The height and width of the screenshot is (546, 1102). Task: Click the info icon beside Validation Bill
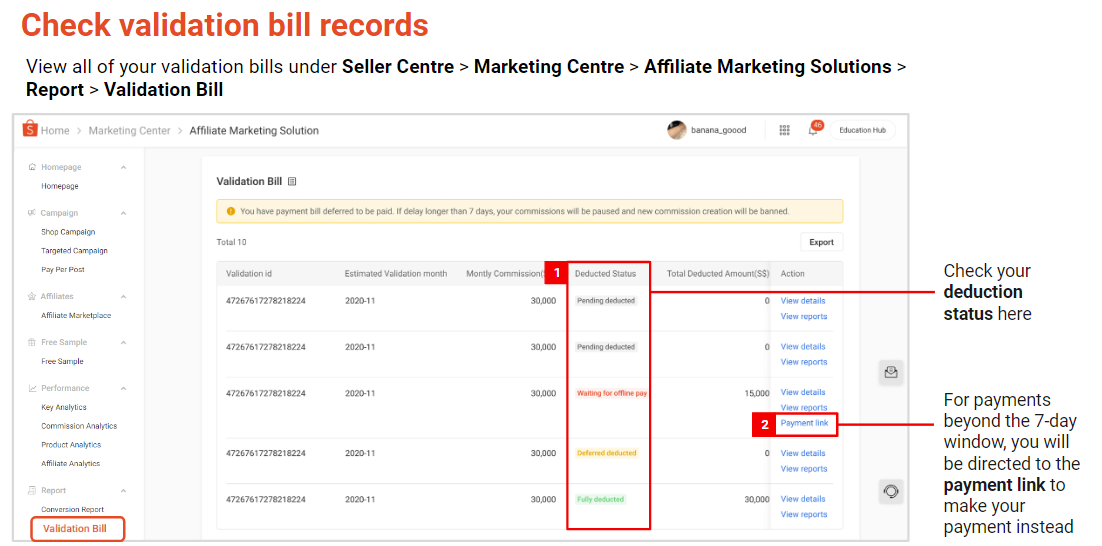click(292, 182)
